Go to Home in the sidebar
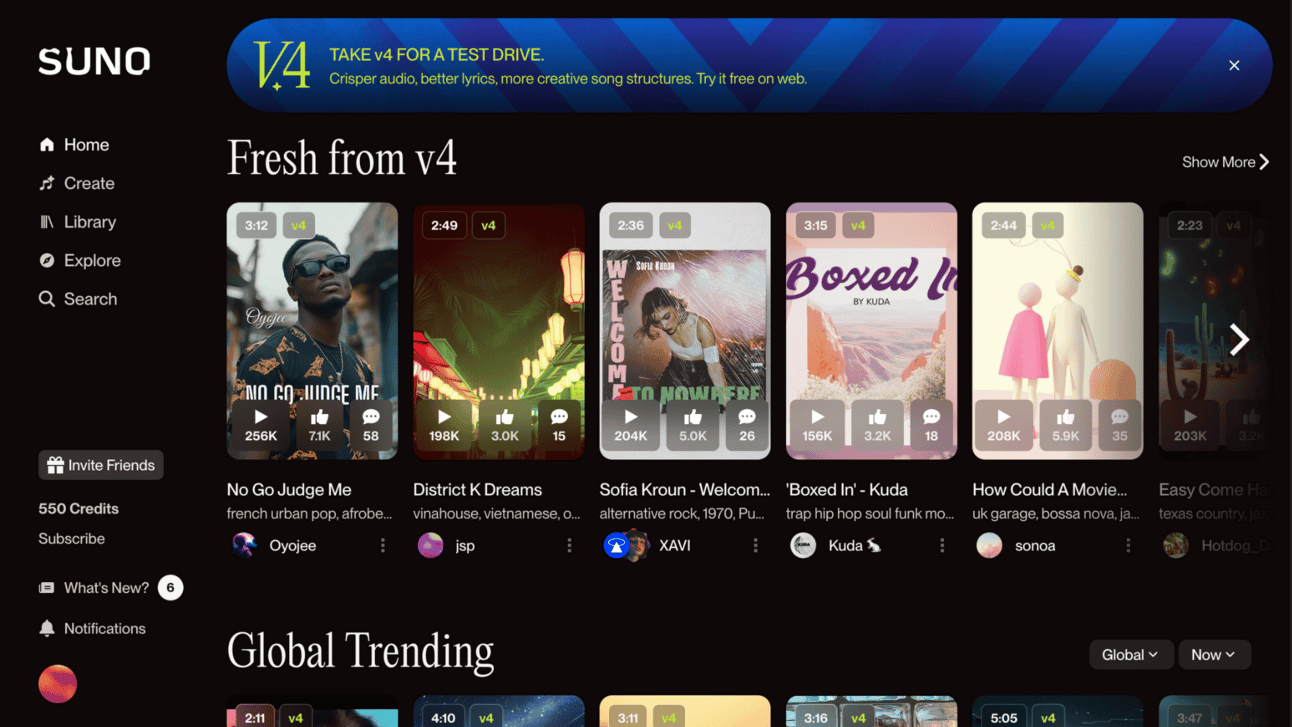The image size is (1292, 727). point(74,145)
